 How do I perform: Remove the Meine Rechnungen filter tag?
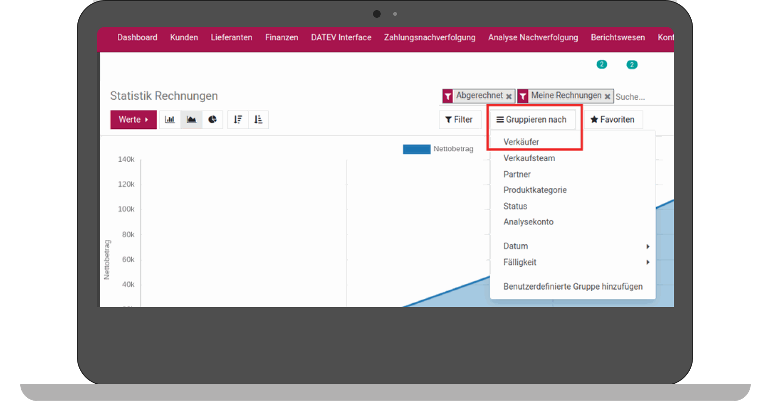tap(608, 96)
